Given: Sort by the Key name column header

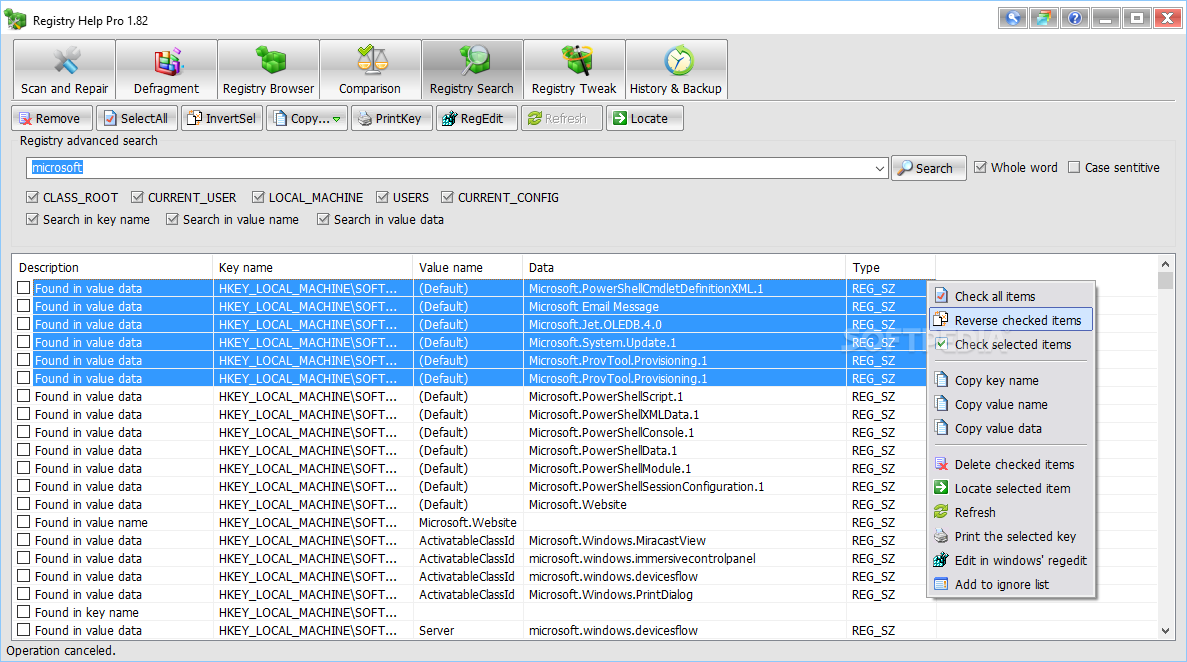Looking at the screenshot, I should pos(313,267).
